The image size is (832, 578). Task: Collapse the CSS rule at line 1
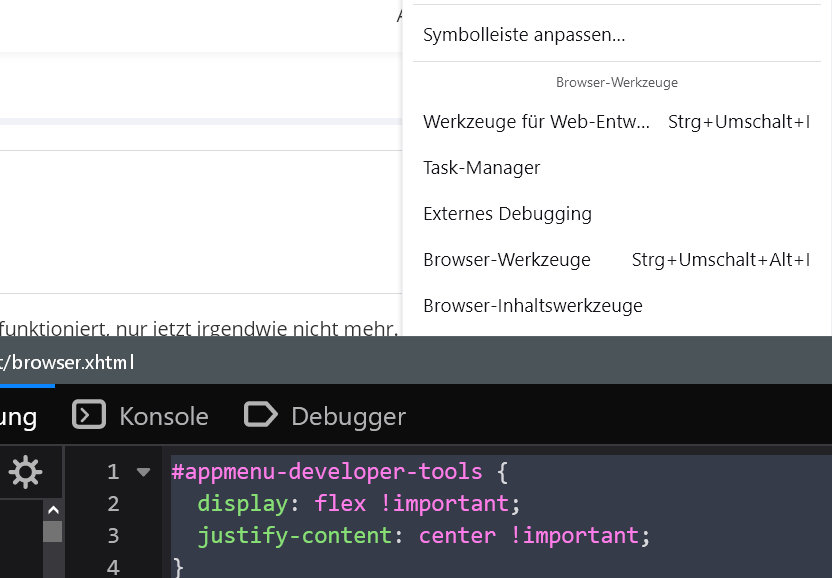(x=143, y=472)
